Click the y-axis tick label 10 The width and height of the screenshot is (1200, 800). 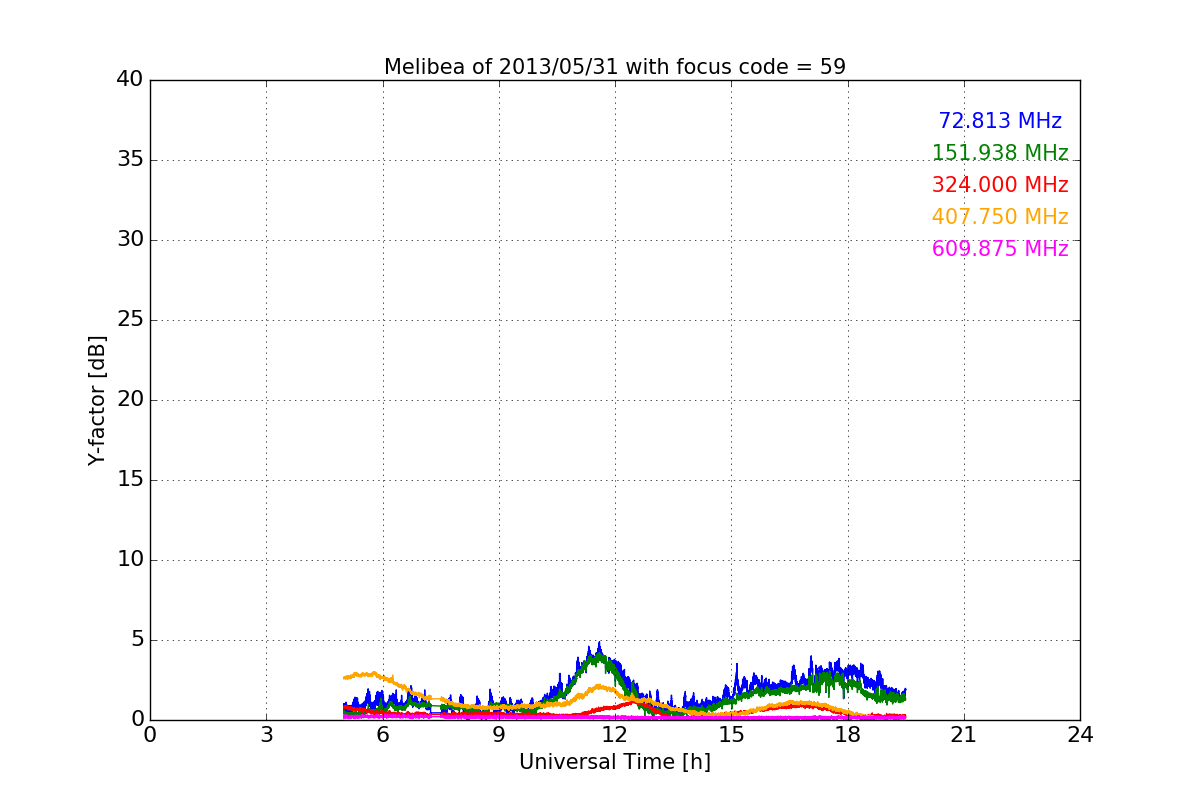click(130, 560)
